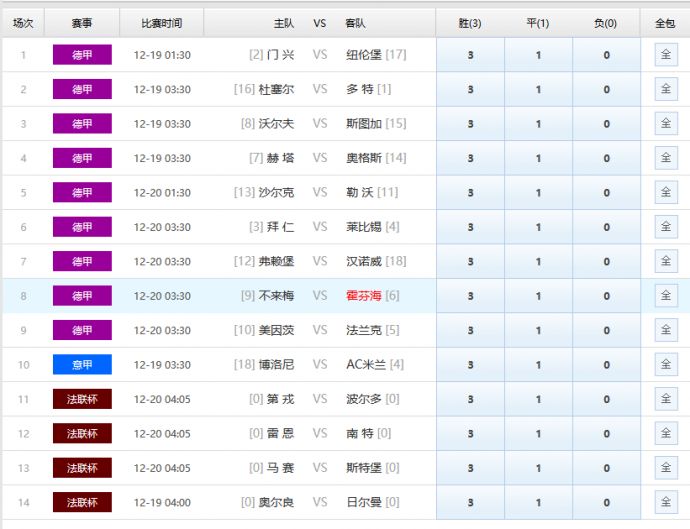Click home team 博洛尼
Screen dimensions: 690x529
click(x=276, y=364)
